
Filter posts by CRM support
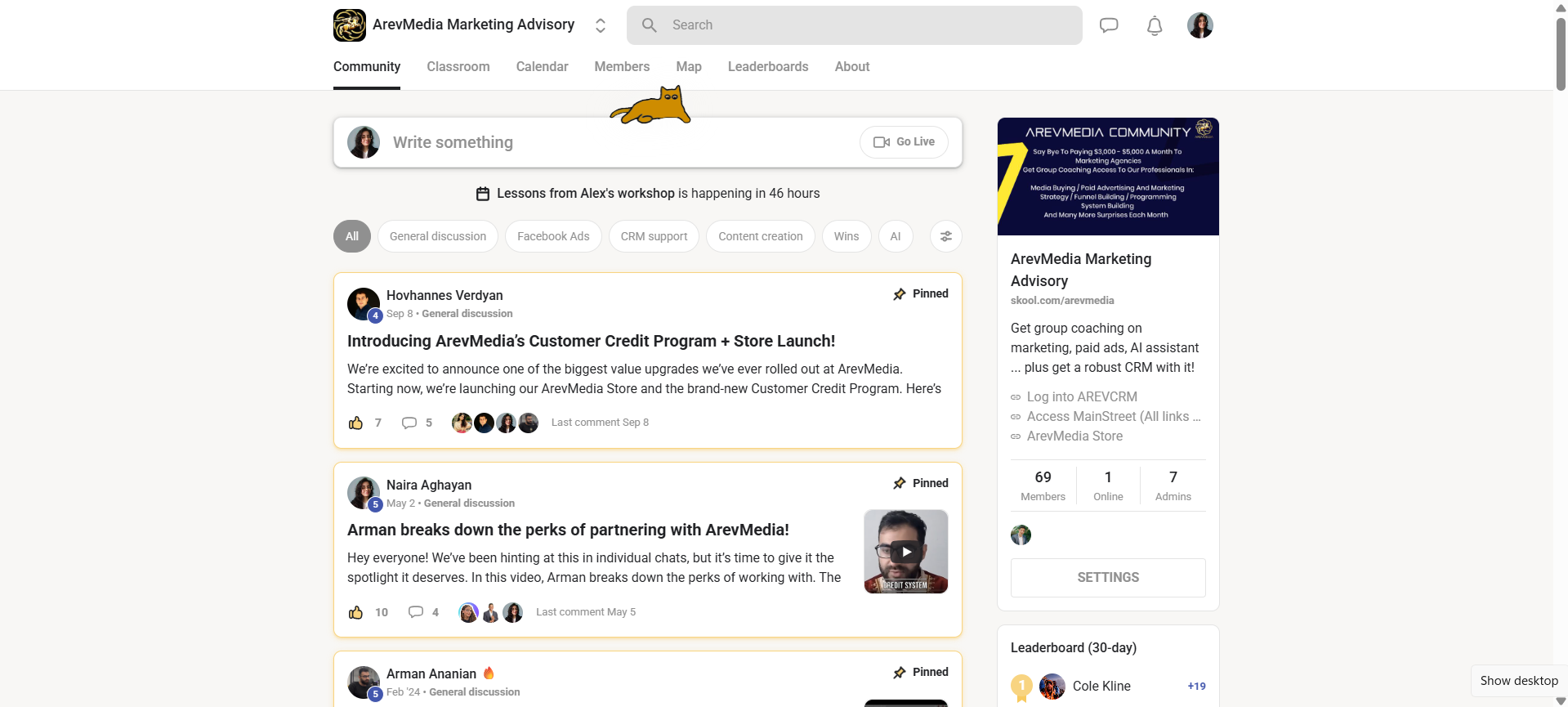654,236
